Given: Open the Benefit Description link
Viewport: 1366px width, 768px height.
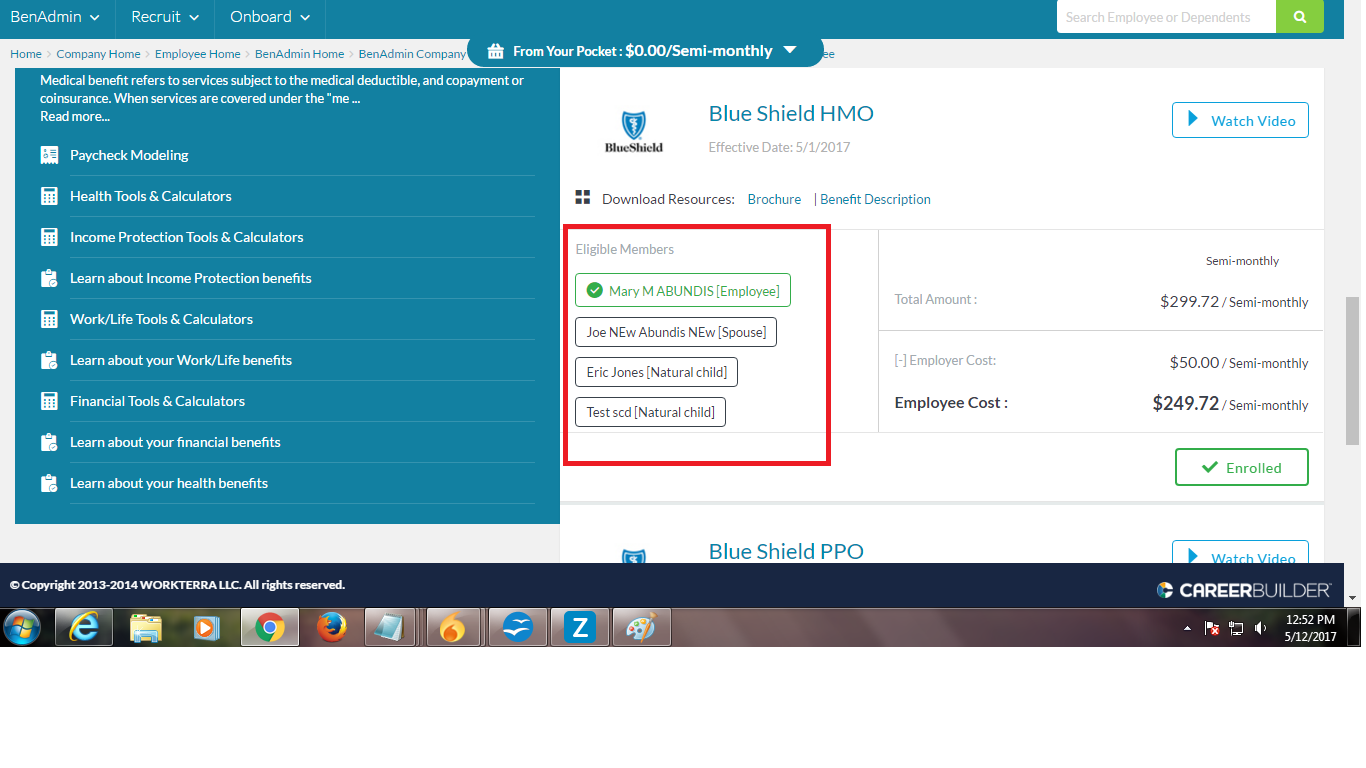Looking at the screenshot, I should tap(875, 199).
